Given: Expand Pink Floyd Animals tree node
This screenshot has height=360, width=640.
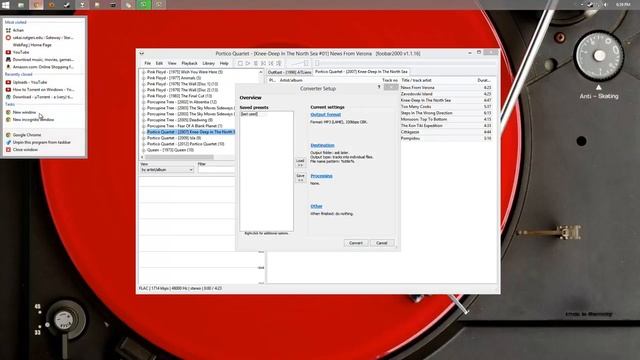Looking at the screenshot, I should coord(144,78).
